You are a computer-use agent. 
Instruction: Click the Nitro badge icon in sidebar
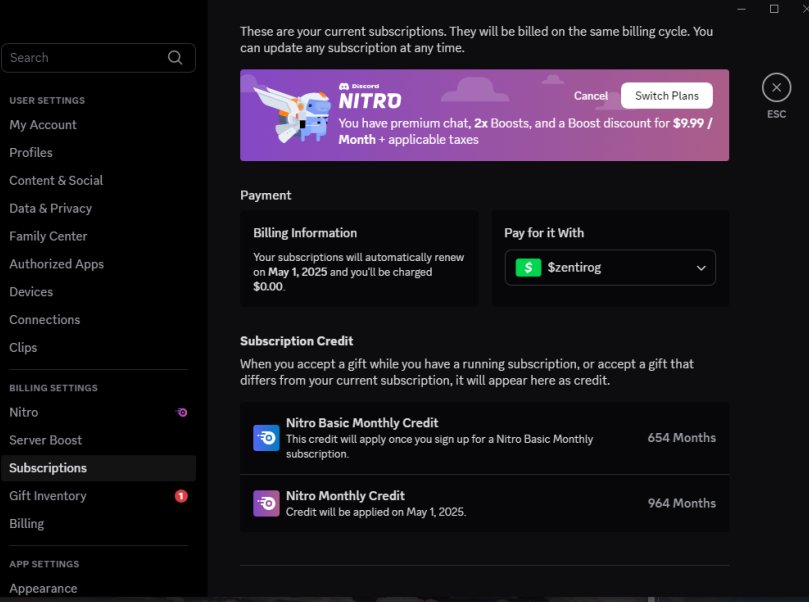(x=181, y=412)
